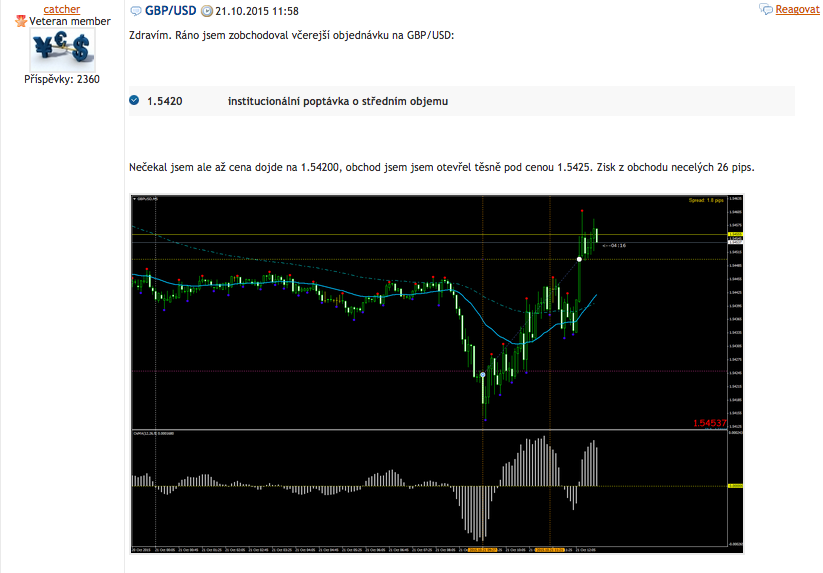823x573 pixels.
Task: Open the GBP/USD post title
Action: 170,10
